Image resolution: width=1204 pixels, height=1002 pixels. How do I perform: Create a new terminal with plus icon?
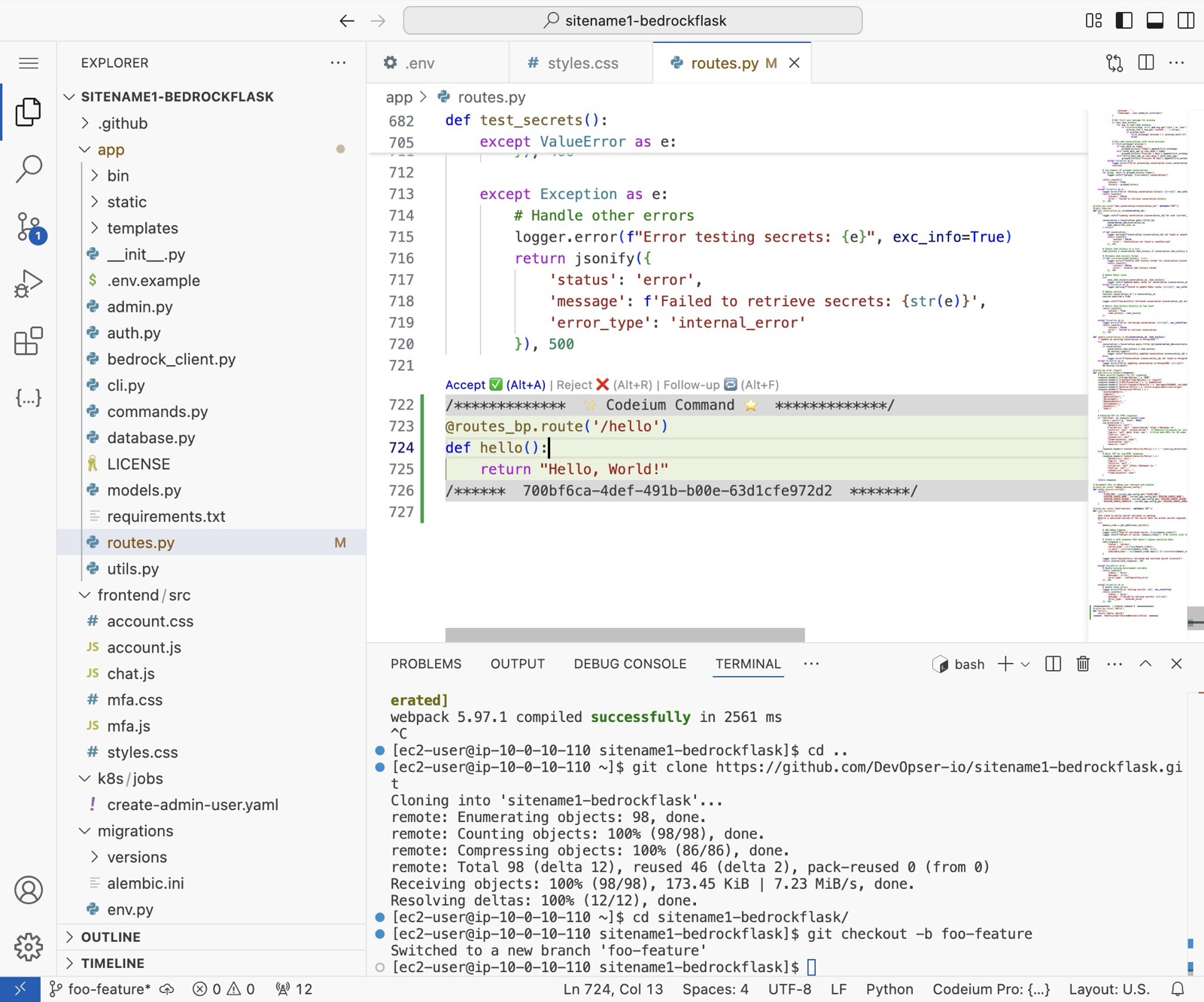1005,663
